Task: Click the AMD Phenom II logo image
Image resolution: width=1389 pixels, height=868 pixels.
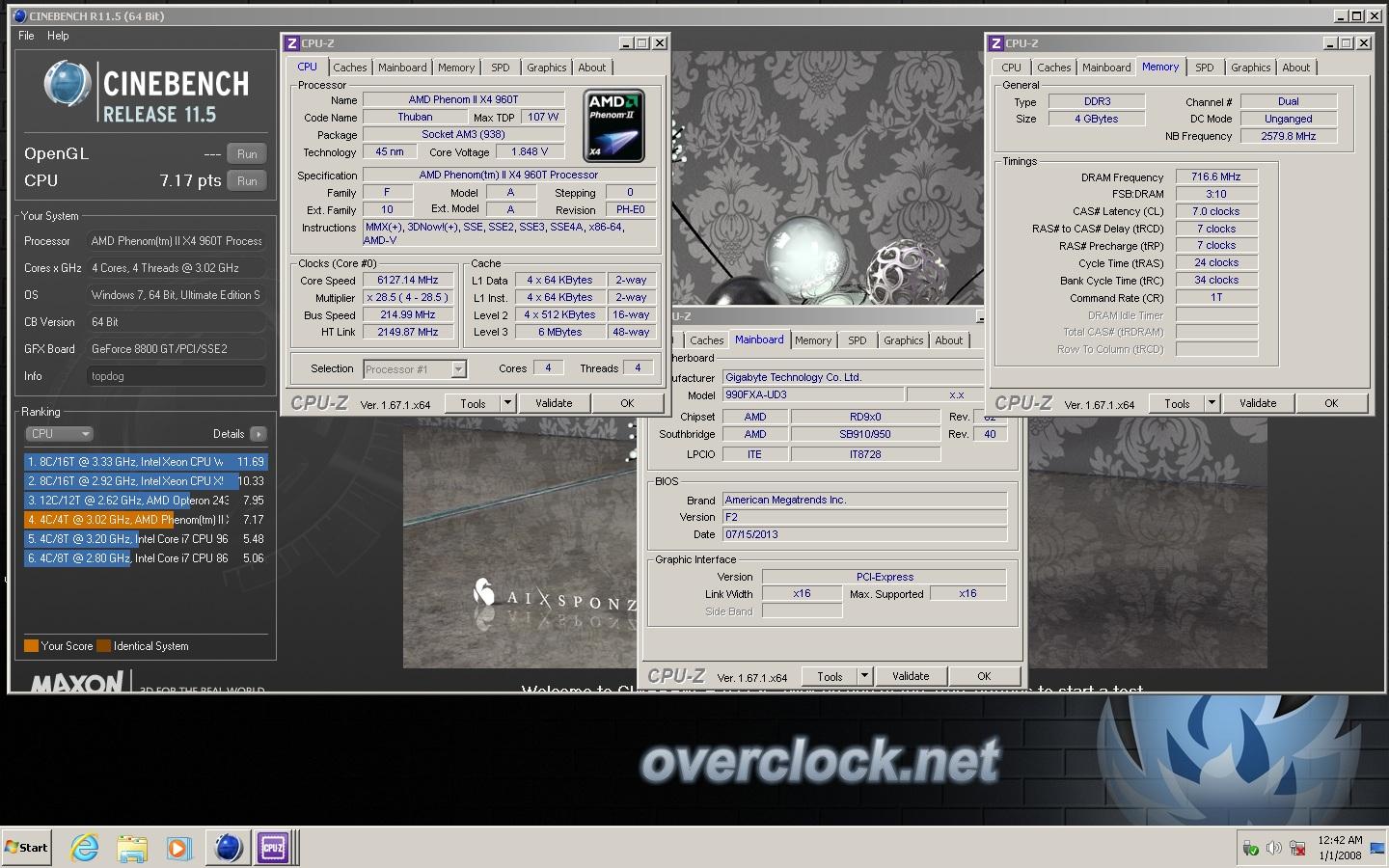Action: 614,125
